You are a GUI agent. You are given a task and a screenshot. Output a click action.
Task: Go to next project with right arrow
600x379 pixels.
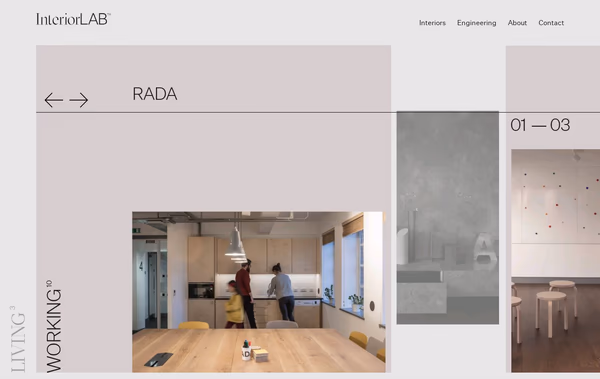(78, 100)
